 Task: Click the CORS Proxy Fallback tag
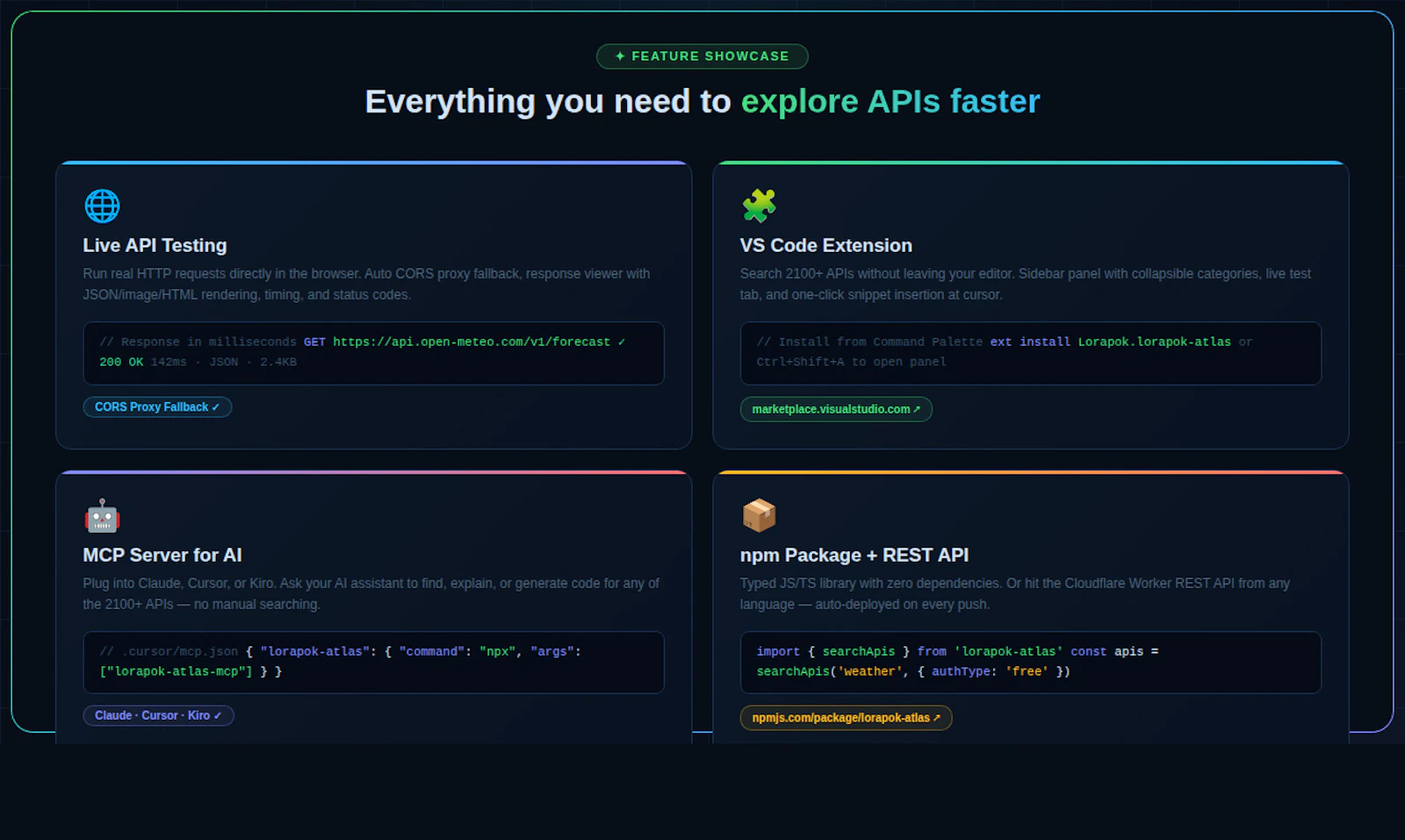(x=157, y=407)
